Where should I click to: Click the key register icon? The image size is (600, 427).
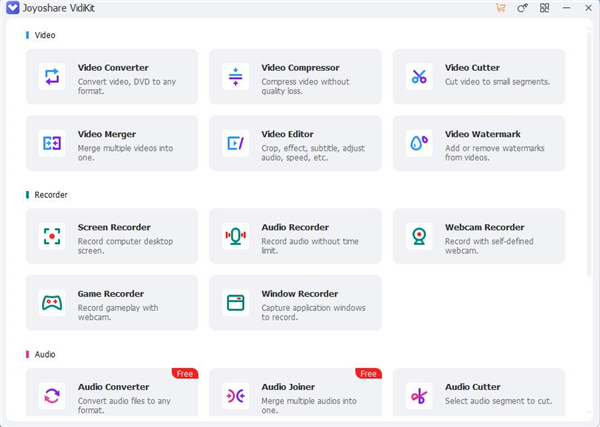pos(522,8)
